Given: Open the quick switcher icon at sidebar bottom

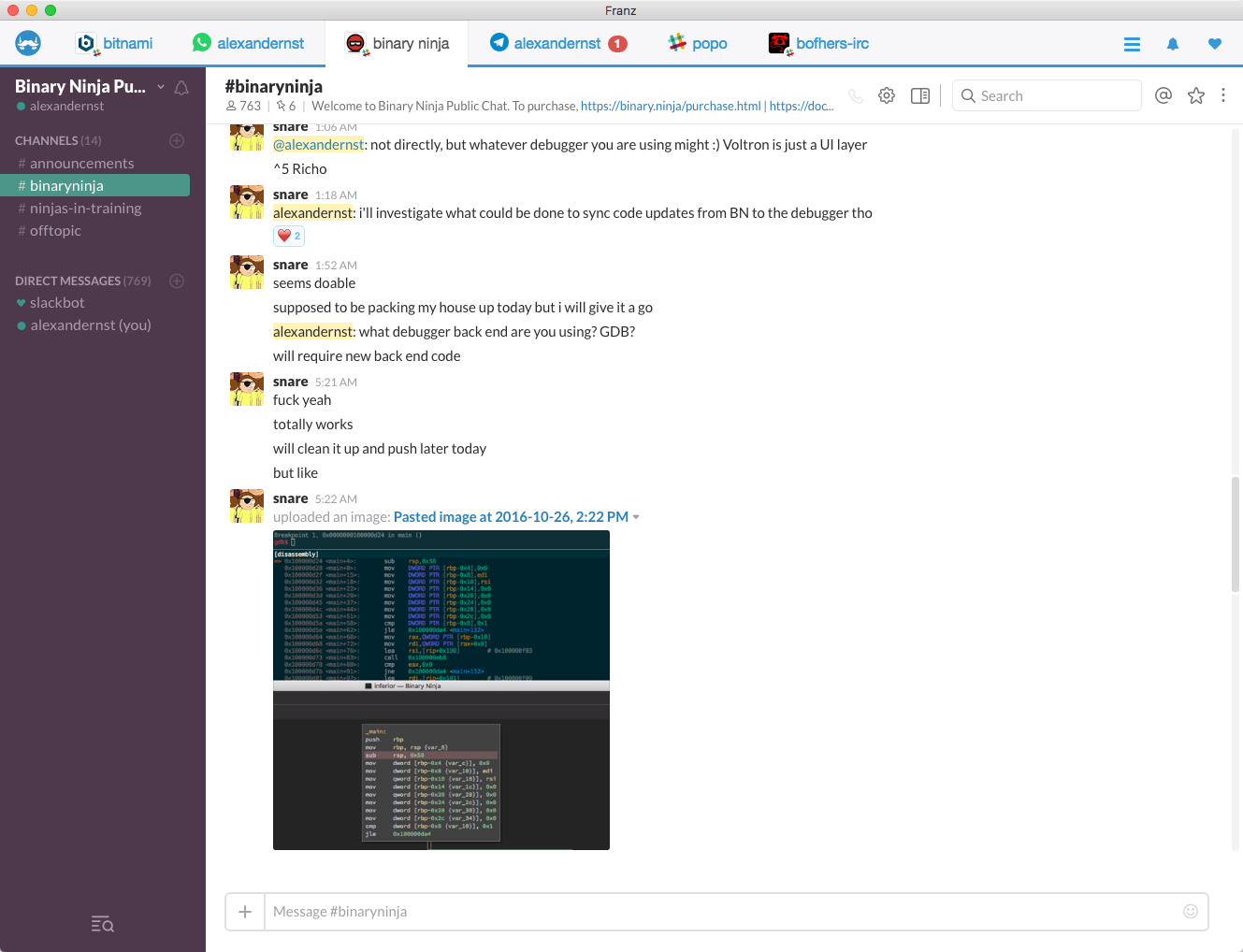Looking at the screenshot, I should point(103,924).
